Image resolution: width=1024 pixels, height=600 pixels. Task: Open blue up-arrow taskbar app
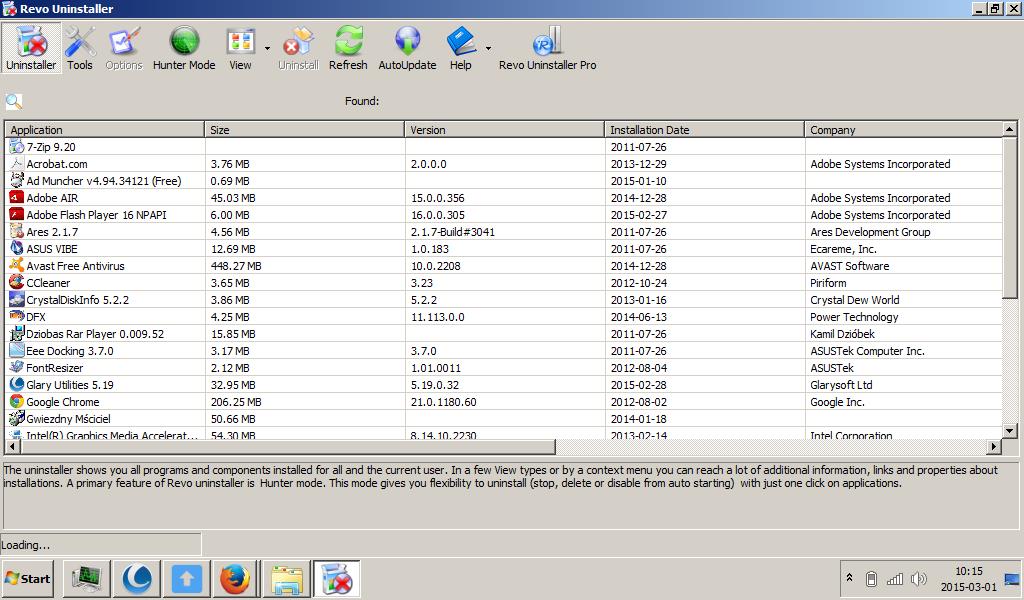click(x=187, y=578)
